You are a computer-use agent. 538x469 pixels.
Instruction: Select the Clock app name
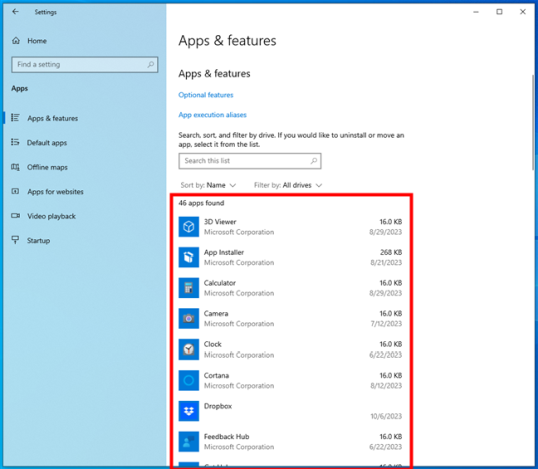213,344
